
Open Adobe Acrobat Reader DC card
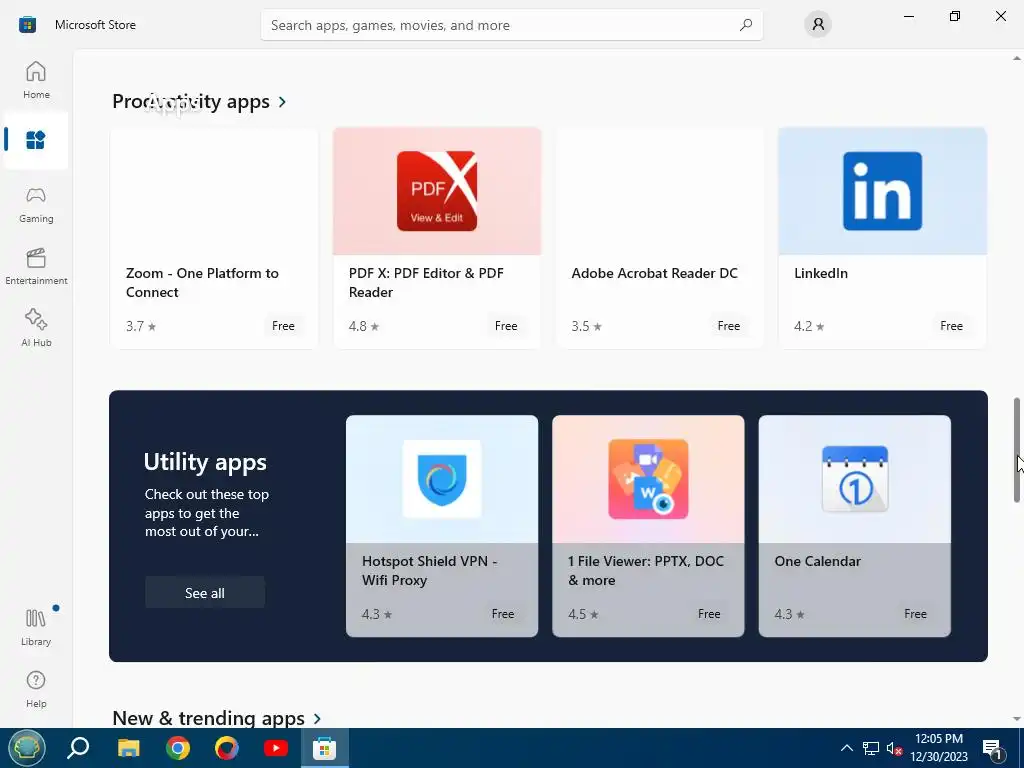click(660, 238)
